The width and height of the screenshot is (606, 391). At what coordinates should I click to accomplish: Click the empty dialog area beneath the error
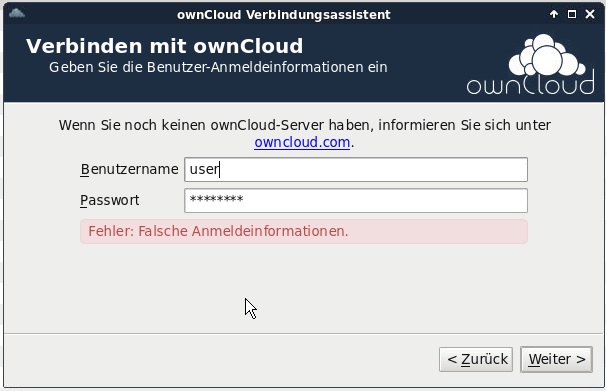(x=304, y=288)
